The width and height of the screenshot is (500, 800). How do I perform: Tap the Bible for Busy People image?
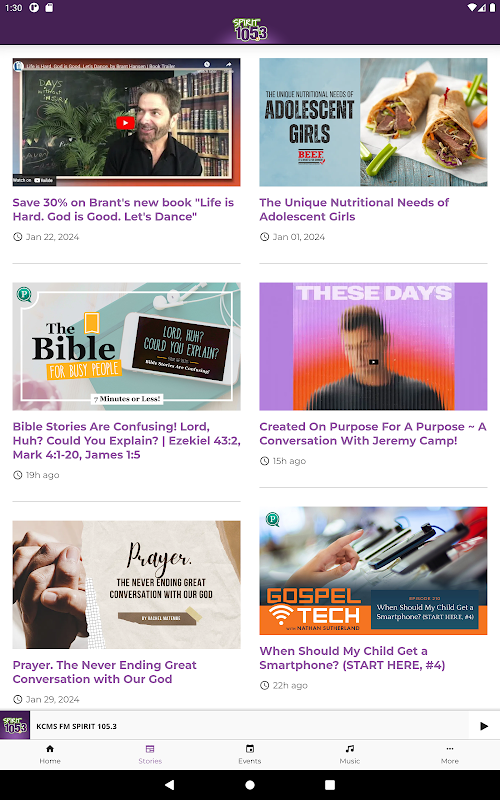pyautogui.click(x=127, y=346)
